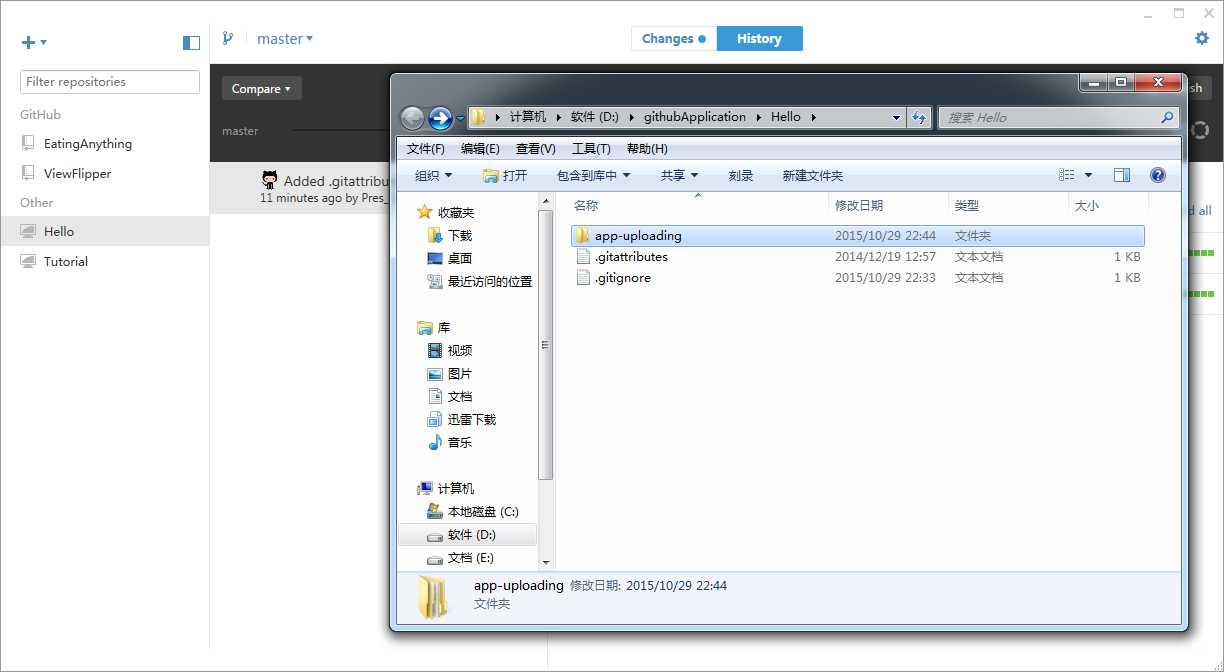Collapse the 收藏夹 favorites group
This screenshot has height=672, width=1224.
tap(445, 212)
